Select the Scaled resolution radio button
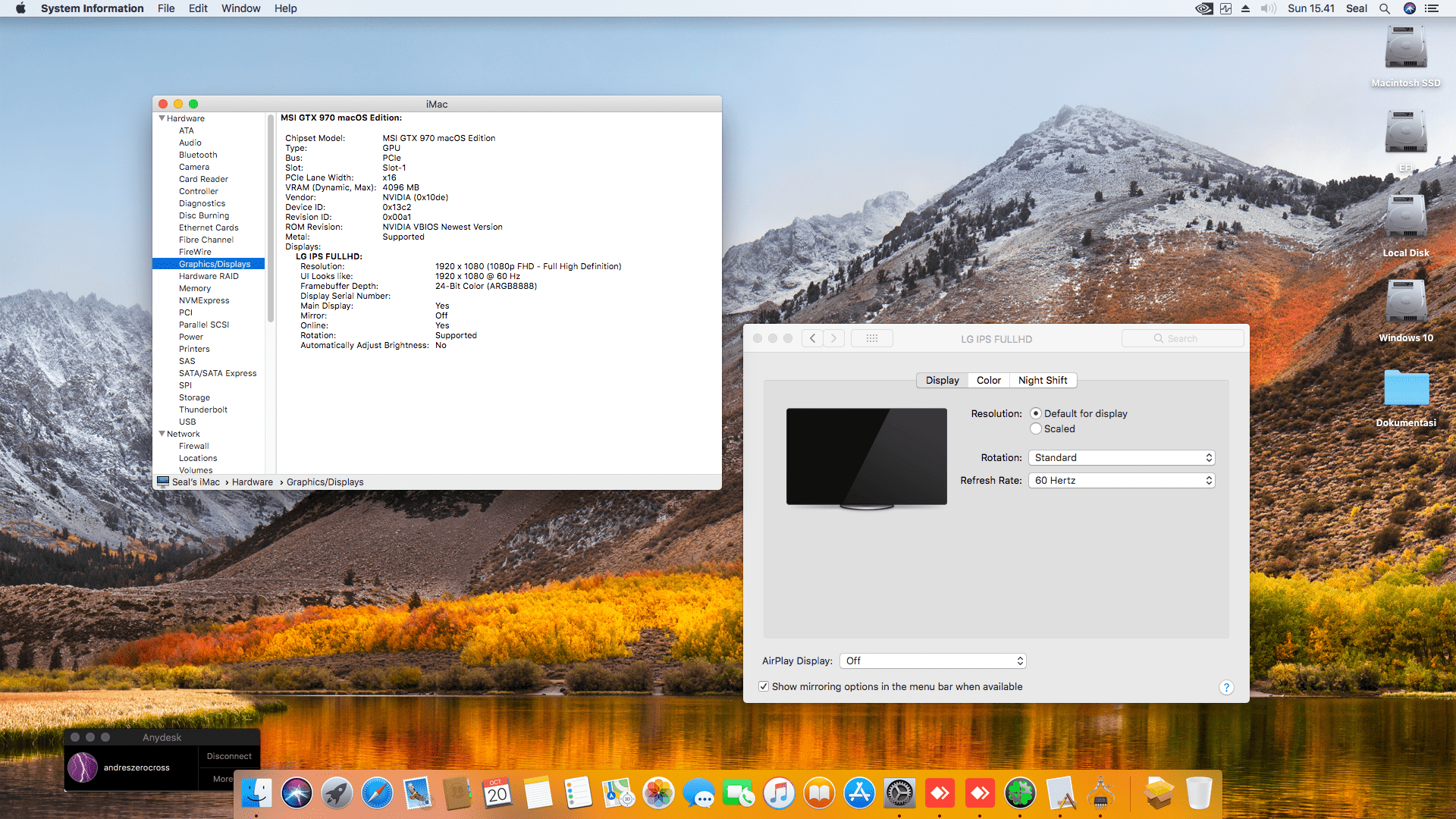 pos(1036,428)
